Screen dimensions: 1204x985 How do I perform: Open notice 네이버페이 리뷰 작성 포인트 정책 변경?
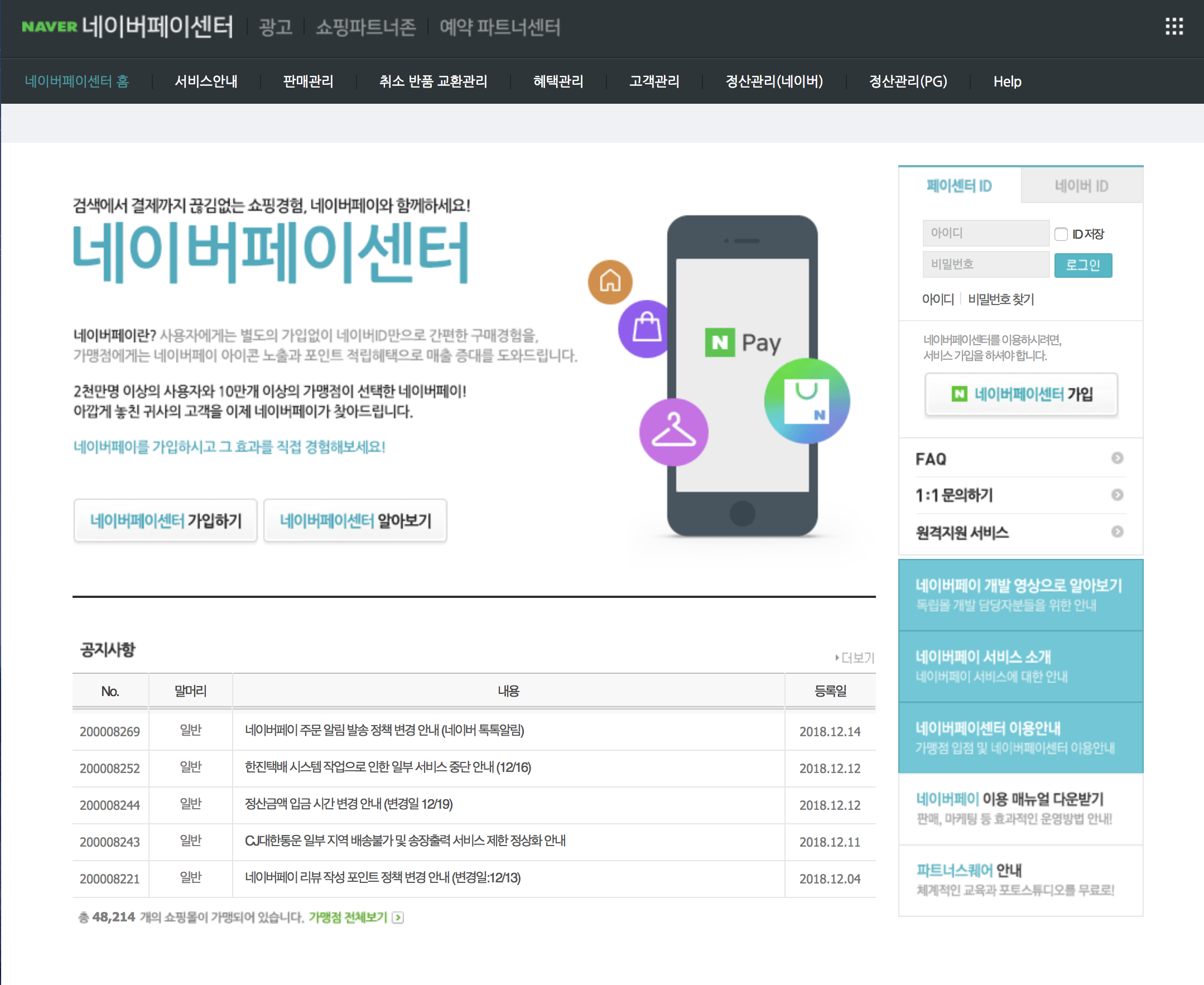pyautogui.click(x=383, y=878)
